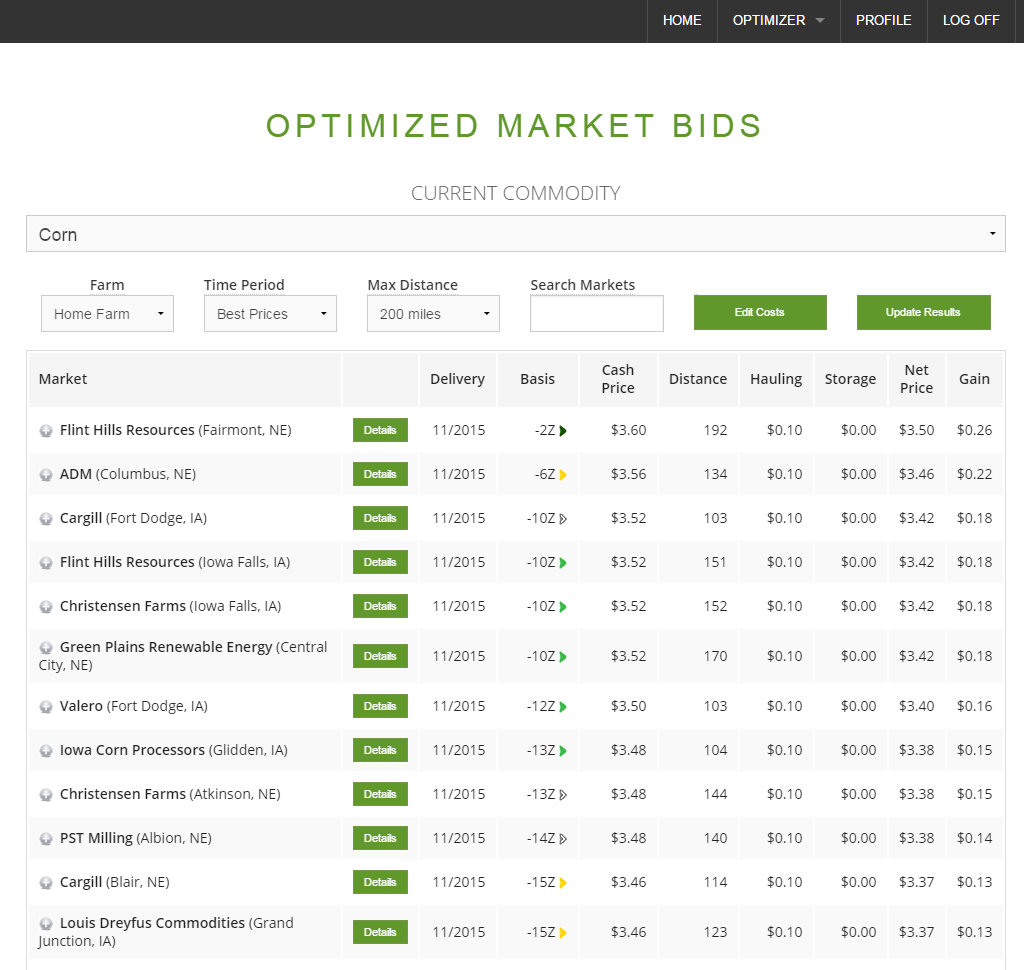Image resolution: width=1024 pixels, height=970 pixels.
Task: Expand the Optimizer menu in the top navigation
Action: tap(778, 21)
